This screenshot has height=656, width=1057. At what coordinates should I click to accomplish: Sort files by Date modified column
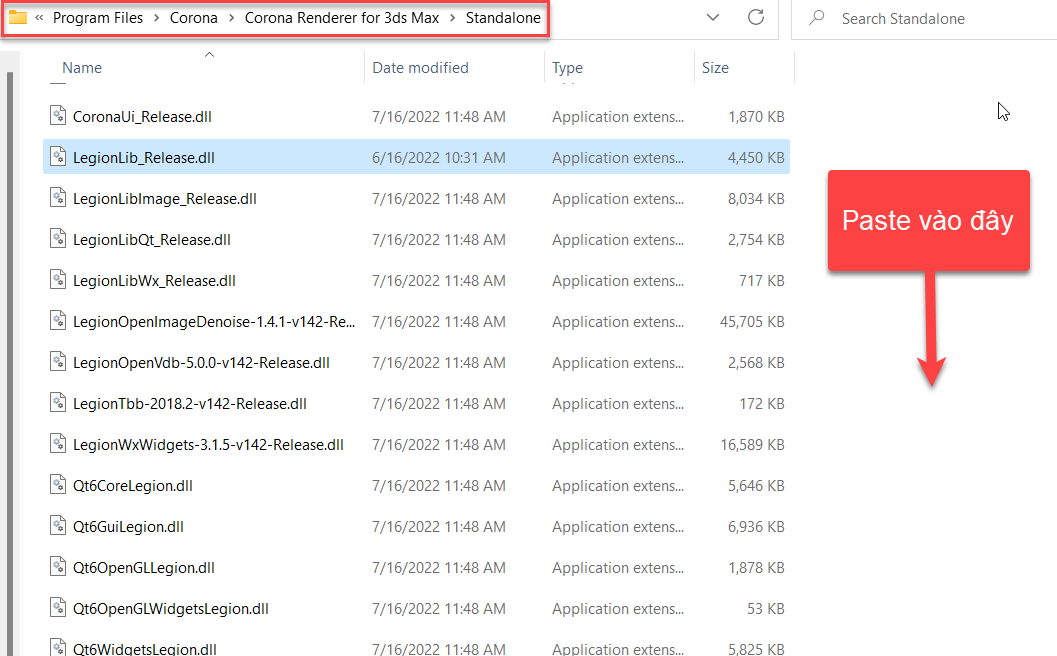[420, 67]
